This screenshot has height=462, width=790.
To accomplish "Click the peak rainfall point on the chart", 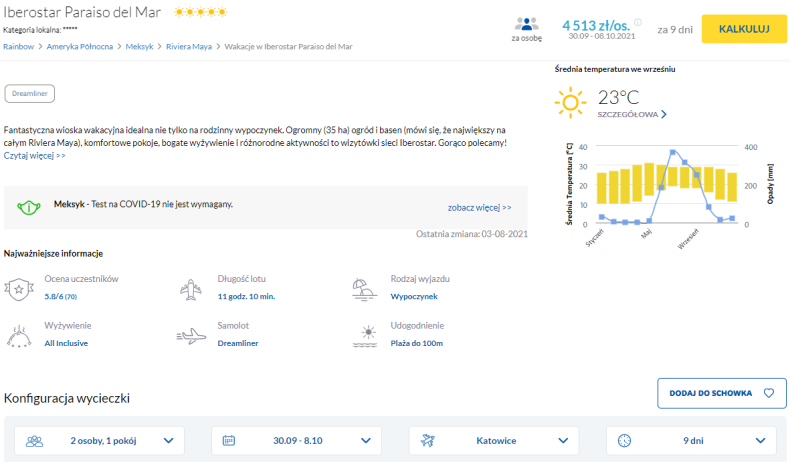I will pos(673,152).
